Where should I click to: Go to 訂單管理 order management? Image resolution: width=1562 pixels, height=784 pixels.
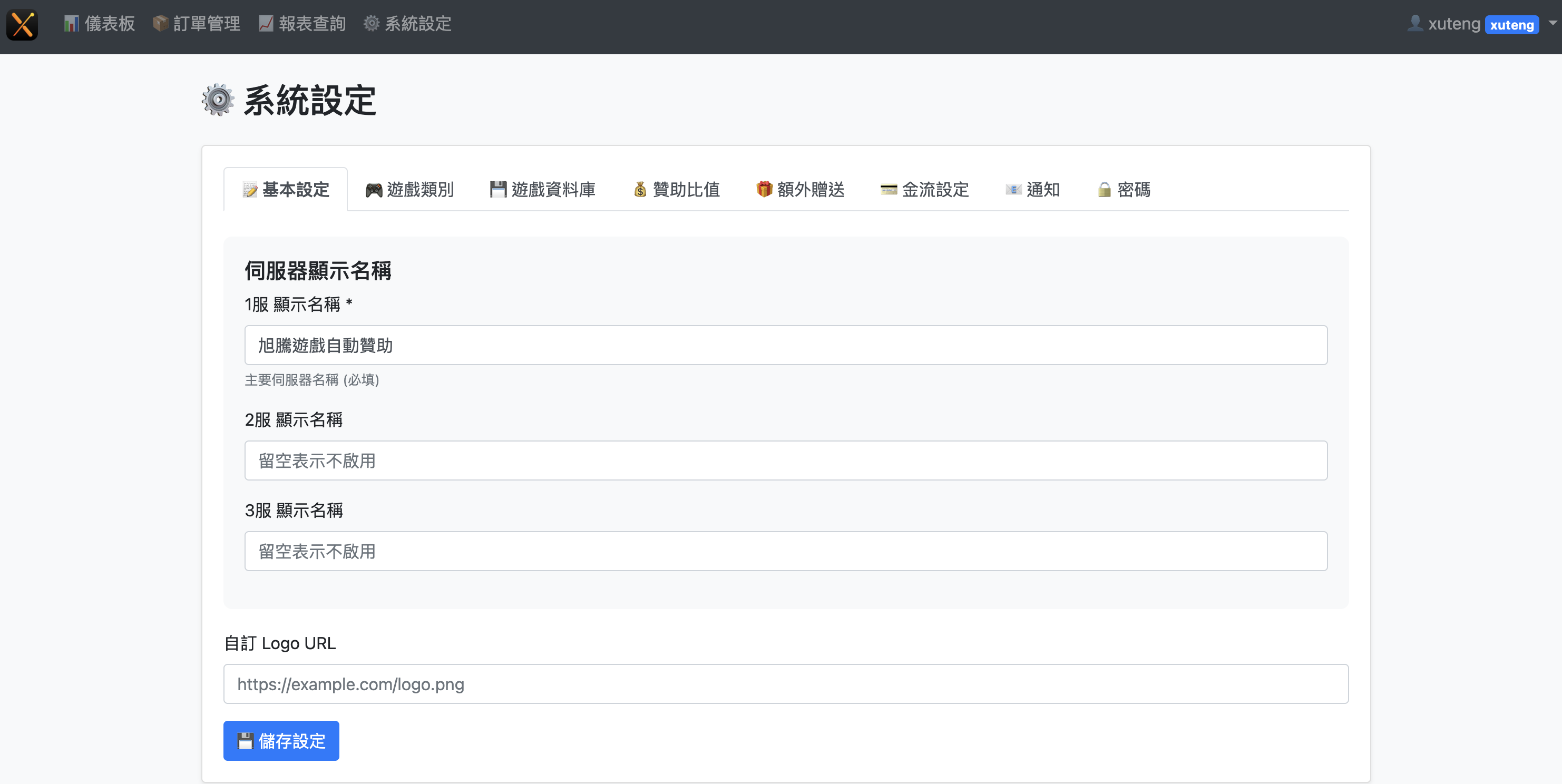point(197,24)
